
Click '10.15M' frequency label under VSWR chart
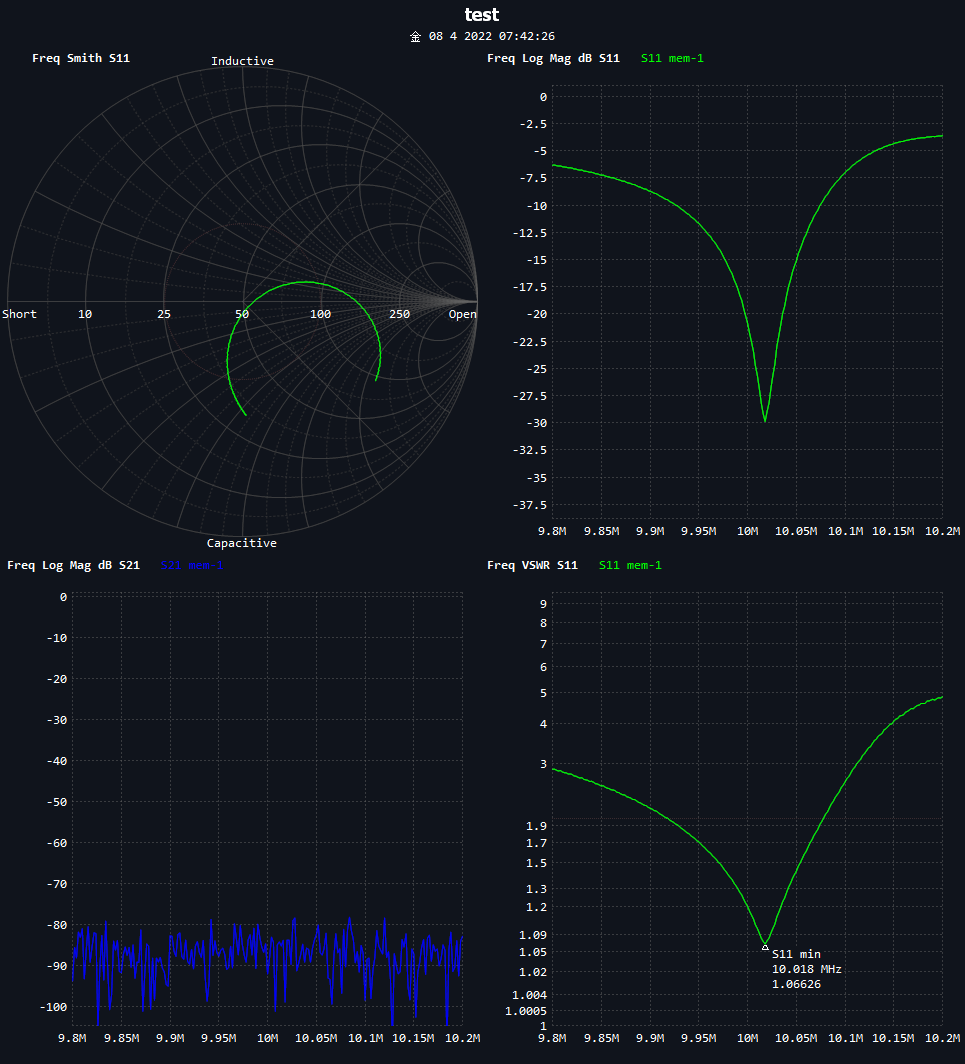892,1038
